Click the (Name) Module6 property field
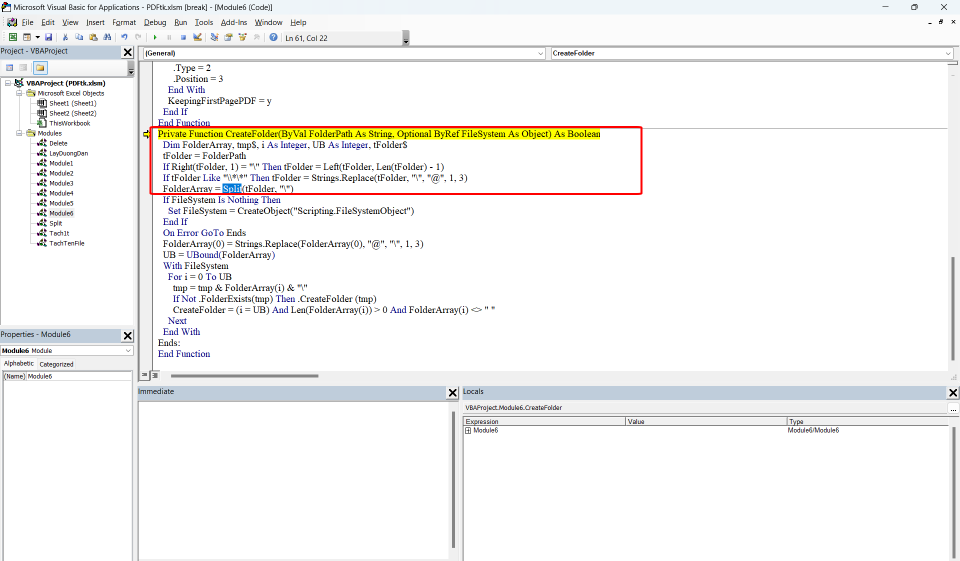Viewport: 960px width, 561px height. coord(67,376)
